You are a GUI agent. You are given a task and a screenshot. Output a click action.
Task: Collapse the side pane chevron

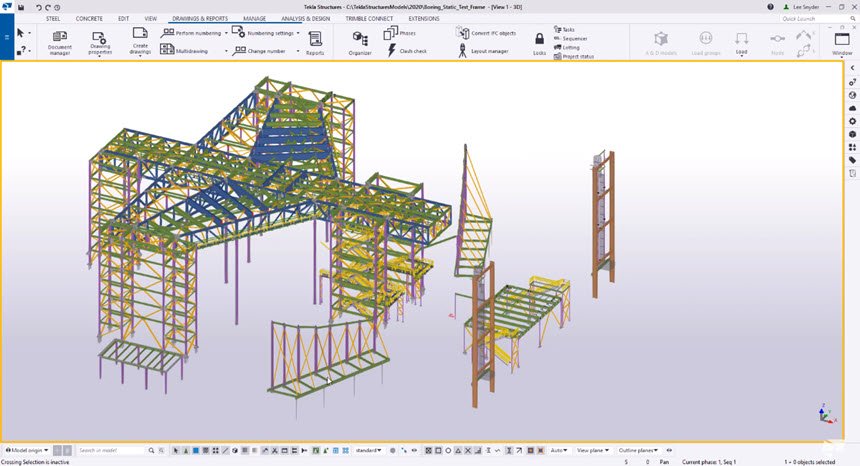point(852,68)
